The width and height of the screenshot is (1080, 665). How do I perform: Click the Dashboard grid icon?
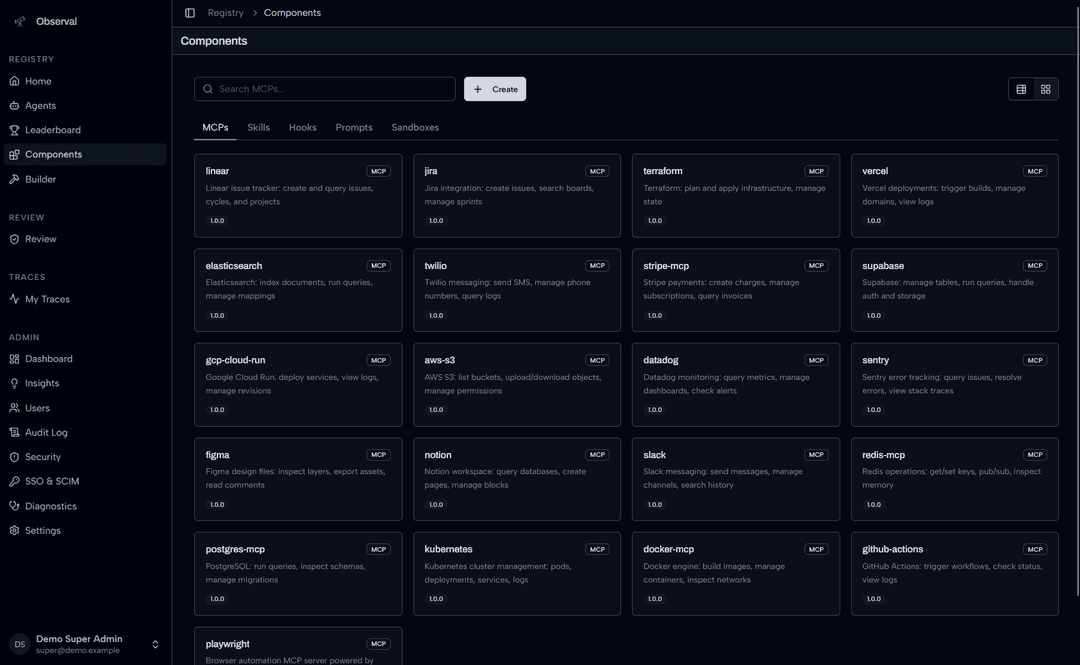point(14,359)
